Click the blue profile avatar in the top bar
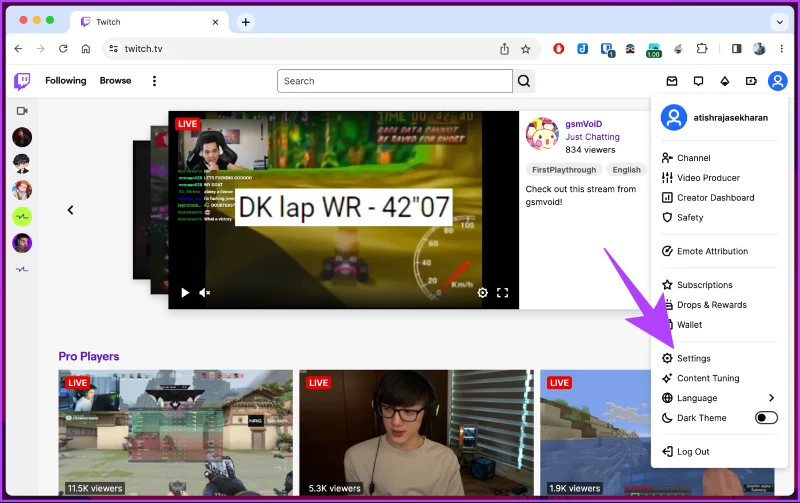The width and height of the screenshot is (800, 503). coord(778,81)
